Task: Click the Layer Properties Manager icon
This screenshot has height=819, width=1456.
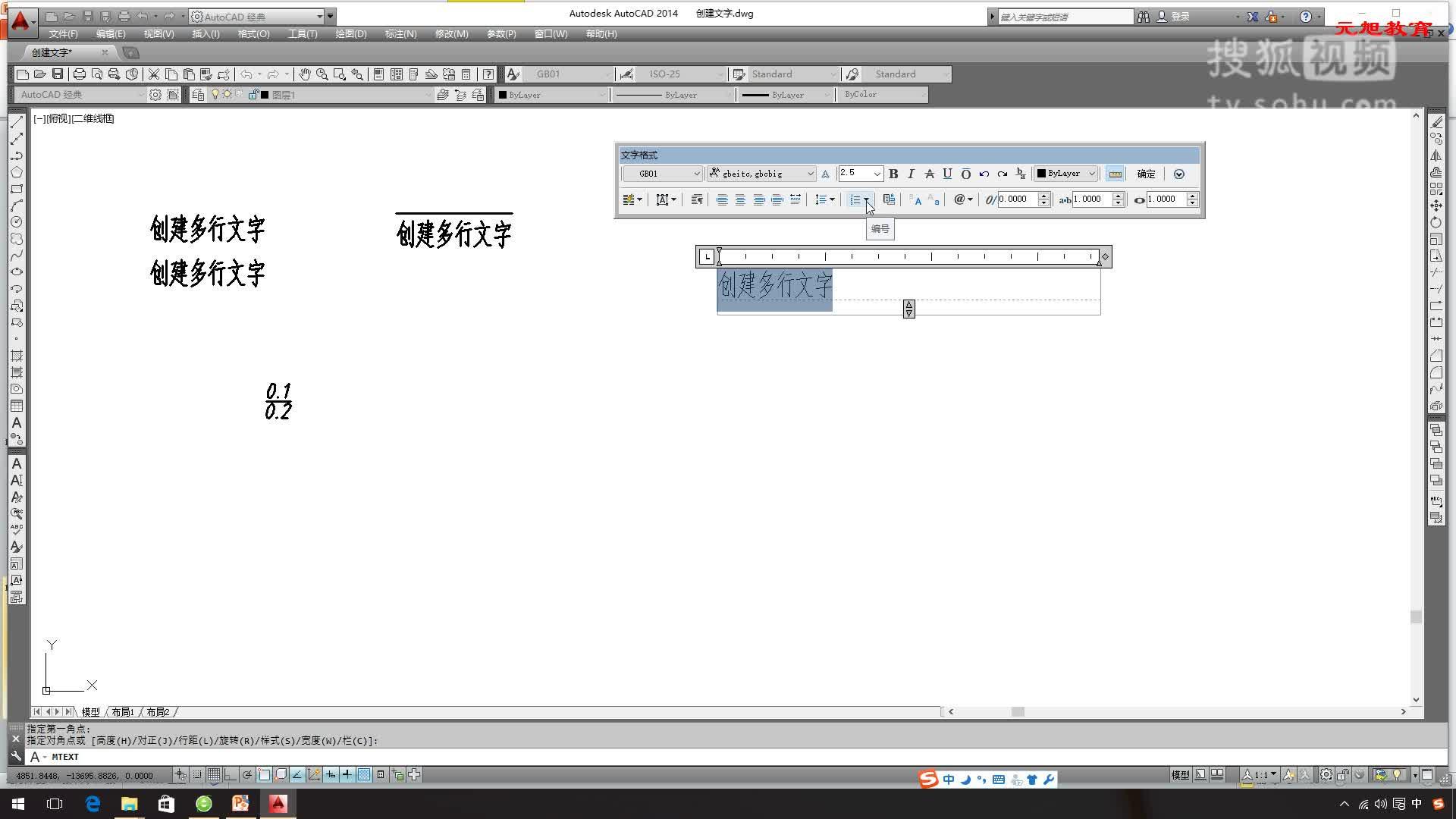Action: [198, 94]
